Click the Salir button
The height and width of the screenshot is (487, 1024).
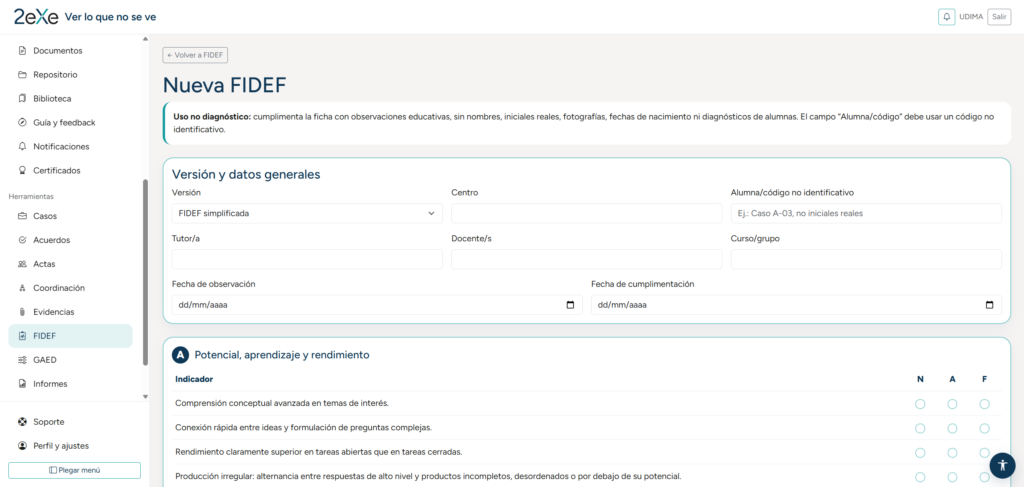click(x=999, y=17)
